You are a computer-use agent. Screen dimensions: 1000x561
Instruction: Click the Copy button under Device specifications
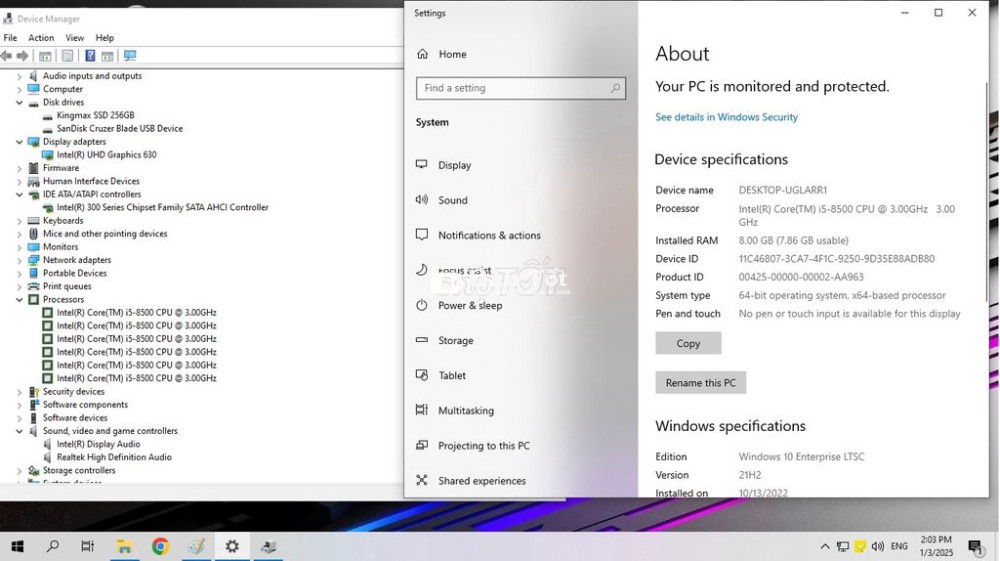pyautogui.click(x=688, y=343)
